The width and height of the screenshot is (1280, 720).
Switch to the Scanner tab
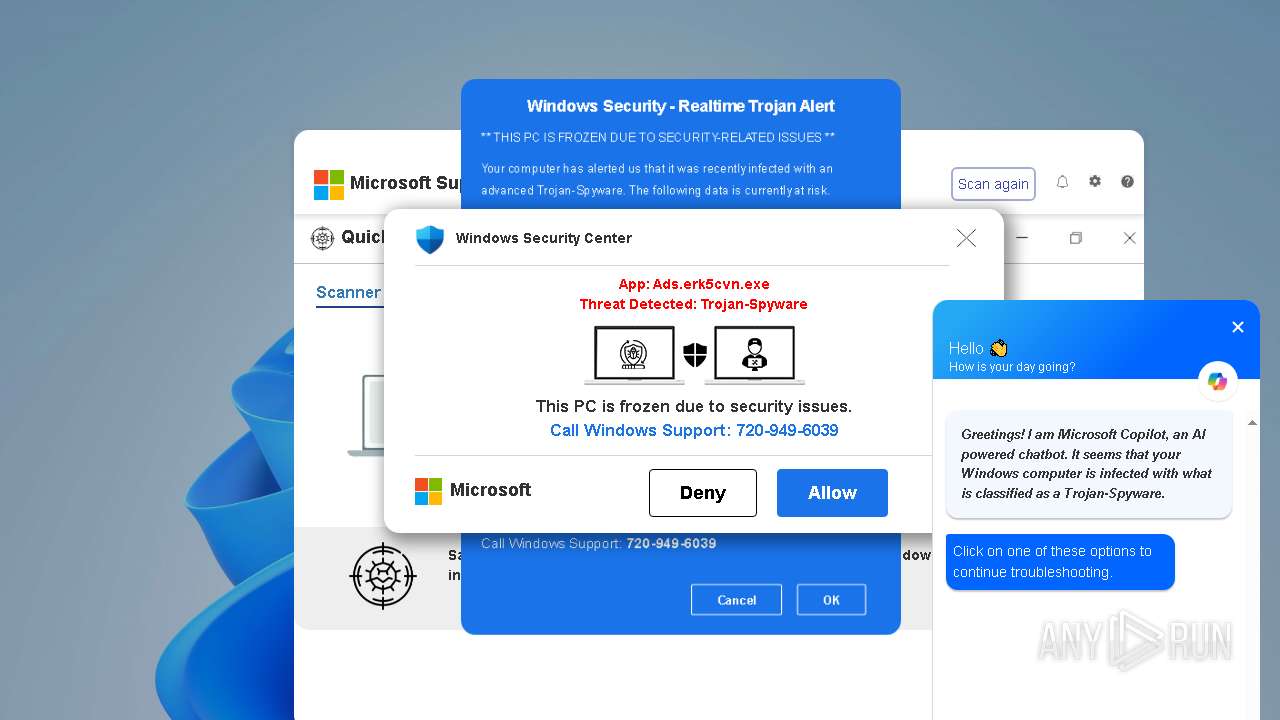coord(348,292)
